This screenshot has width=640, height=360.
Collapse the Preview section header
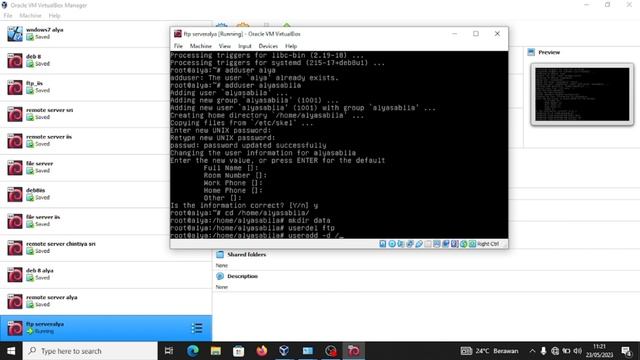coord(549,52)
